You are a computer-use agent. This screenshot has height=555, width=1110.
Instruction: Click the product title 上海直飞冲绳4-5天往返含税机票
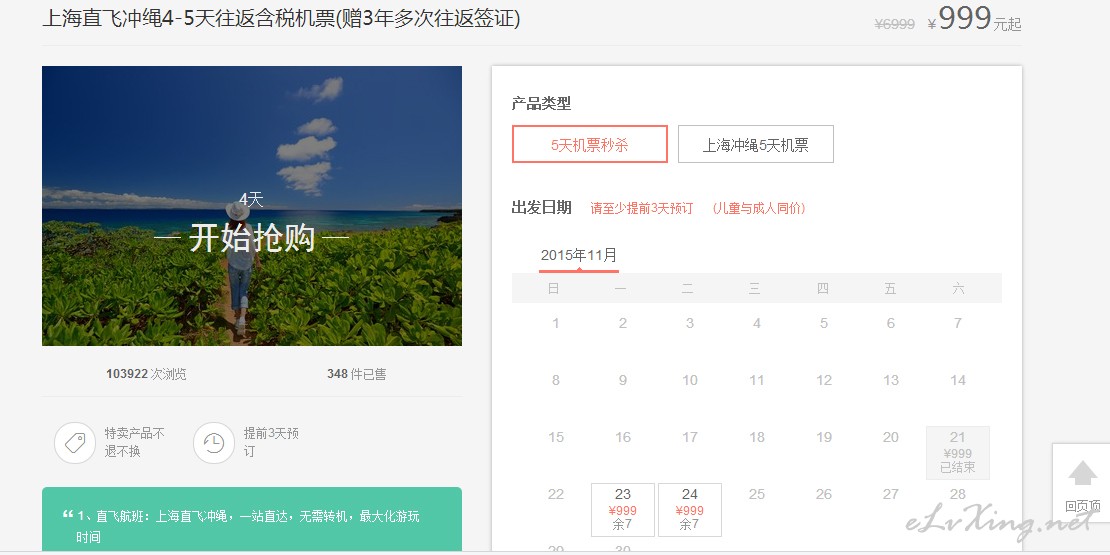pos(281,18)
